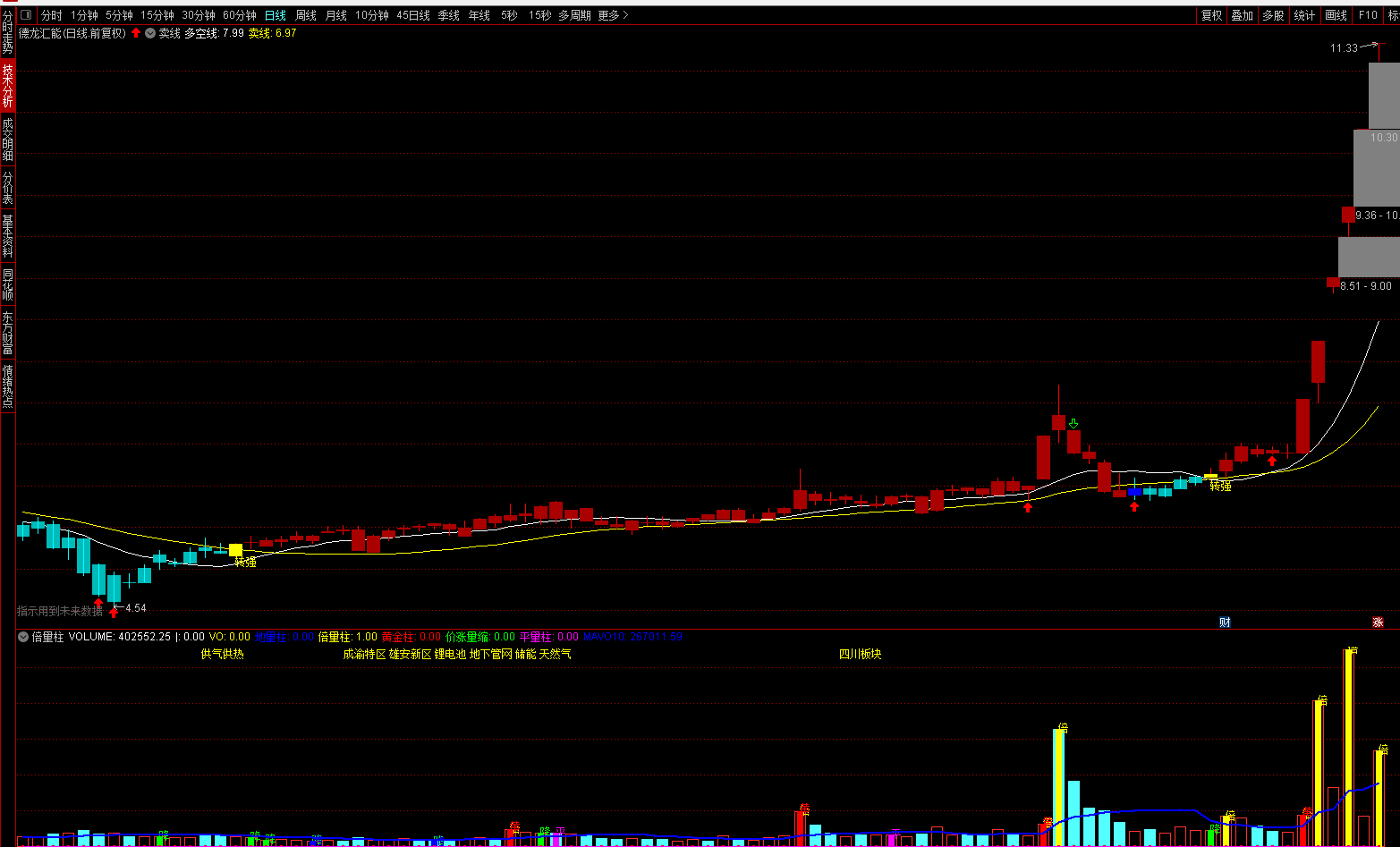Switch chart to 月线 monthly
The height and width of the screenshot is (847, 1400).
336,15
